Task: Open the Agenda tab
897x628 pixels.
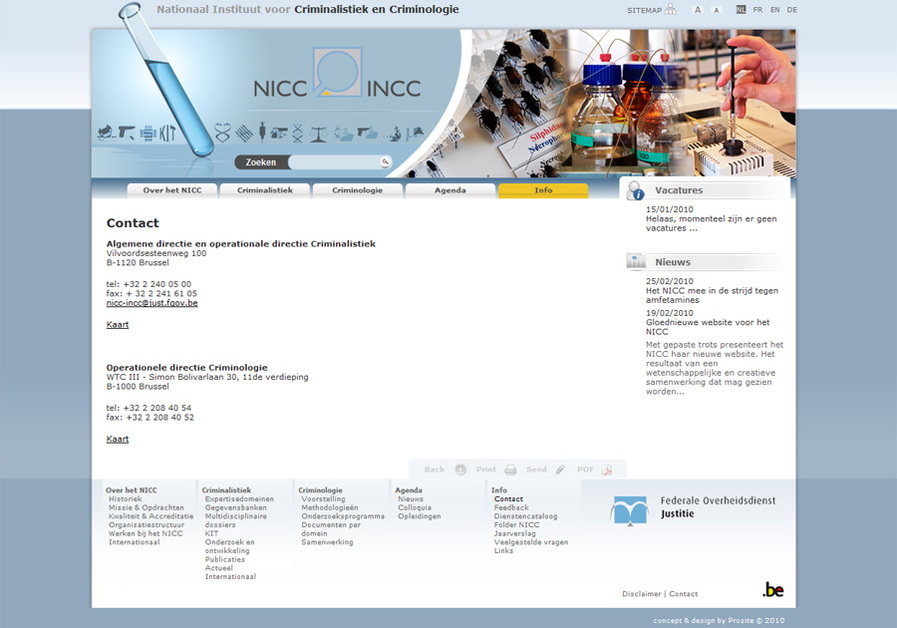Action: click(450, 190)
